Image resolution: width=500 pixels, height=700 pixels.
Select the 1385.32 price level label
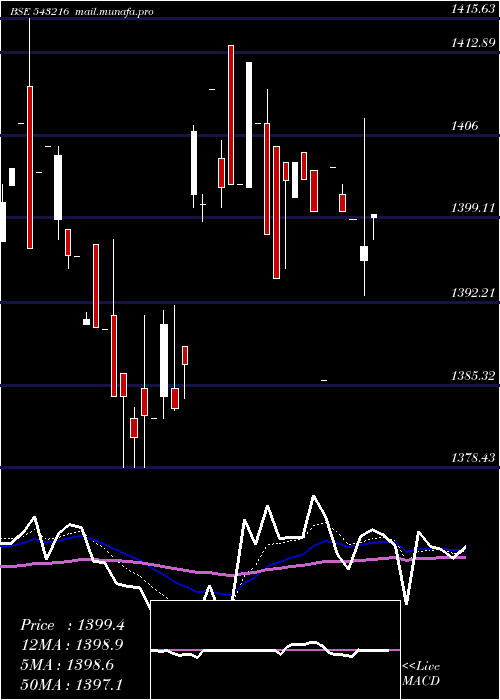tap(473, 376)
